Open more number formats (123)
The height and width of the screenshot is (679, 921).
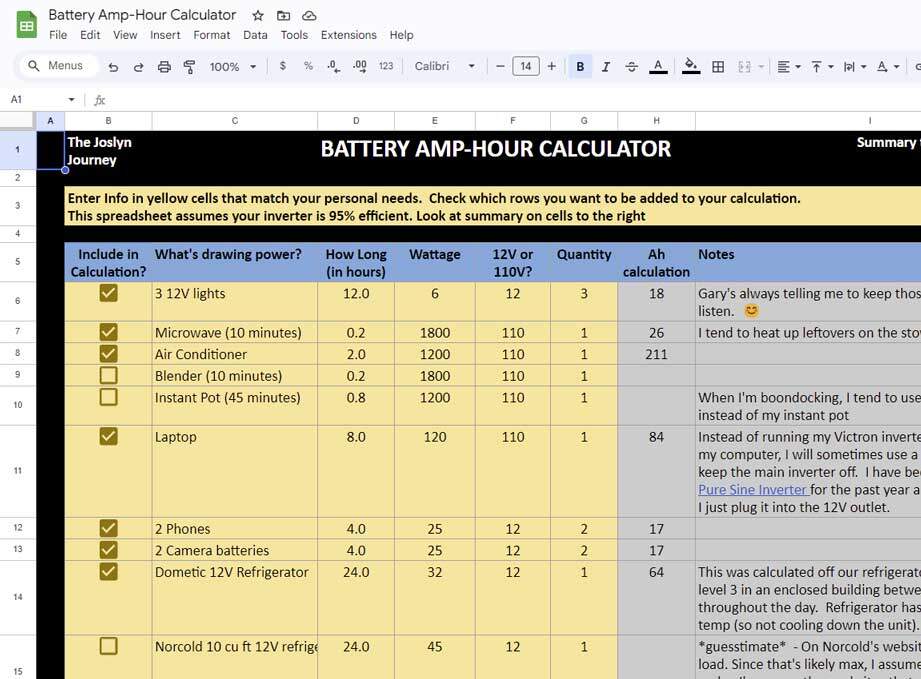pos(386,66)
